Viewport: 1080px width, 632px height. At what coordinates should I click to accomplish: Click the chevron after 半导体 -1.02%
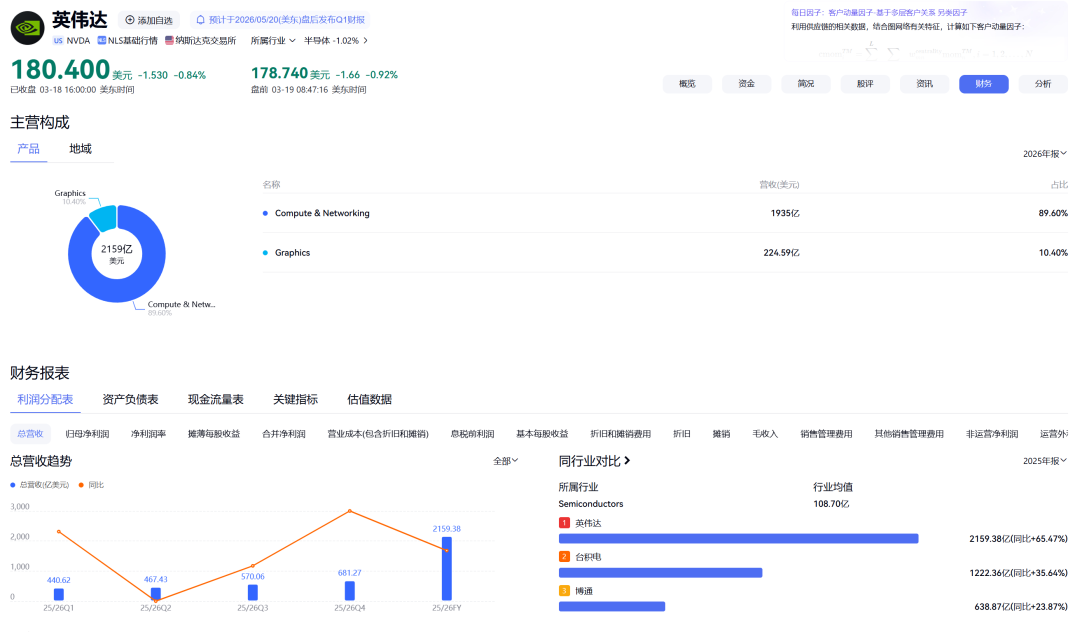tap(365, 41)
